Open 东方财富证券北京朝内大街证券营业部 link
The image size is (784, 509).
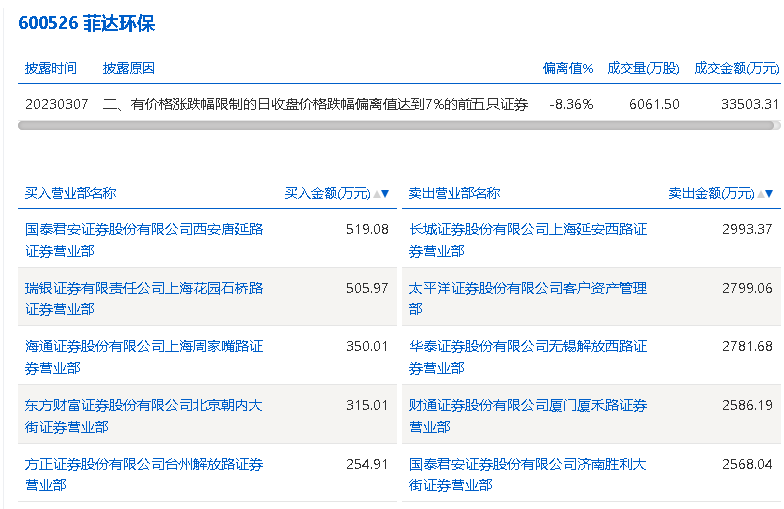(144, 416)
